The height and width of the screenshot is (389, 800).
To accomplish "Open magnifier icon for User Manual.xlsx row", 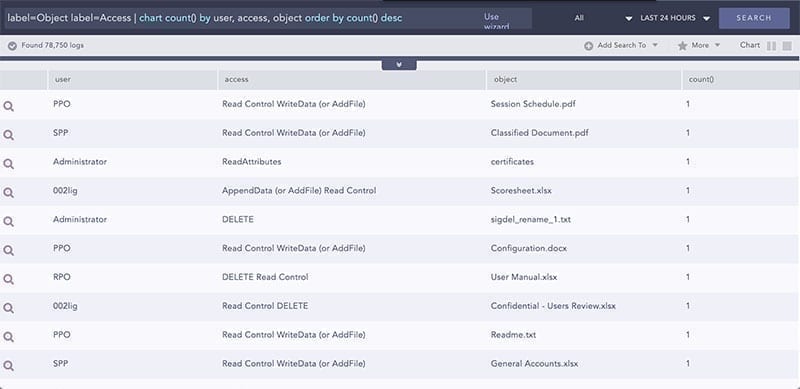I will coord(9,279).
